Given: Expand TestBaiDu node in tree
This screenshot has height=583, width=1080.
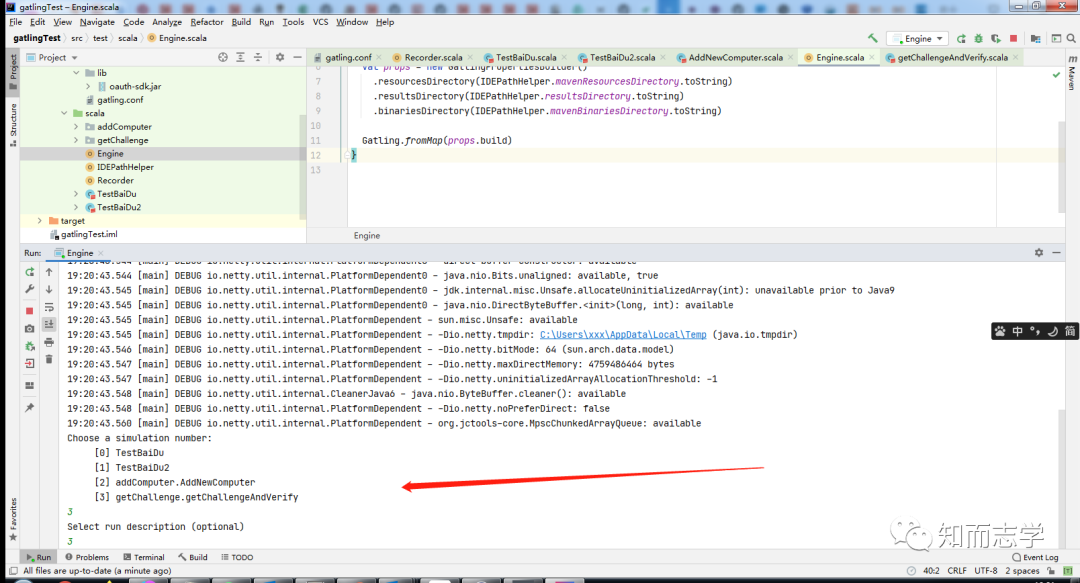Looking at the screenshot, I should pyautogui.click(x=76, y=194).
